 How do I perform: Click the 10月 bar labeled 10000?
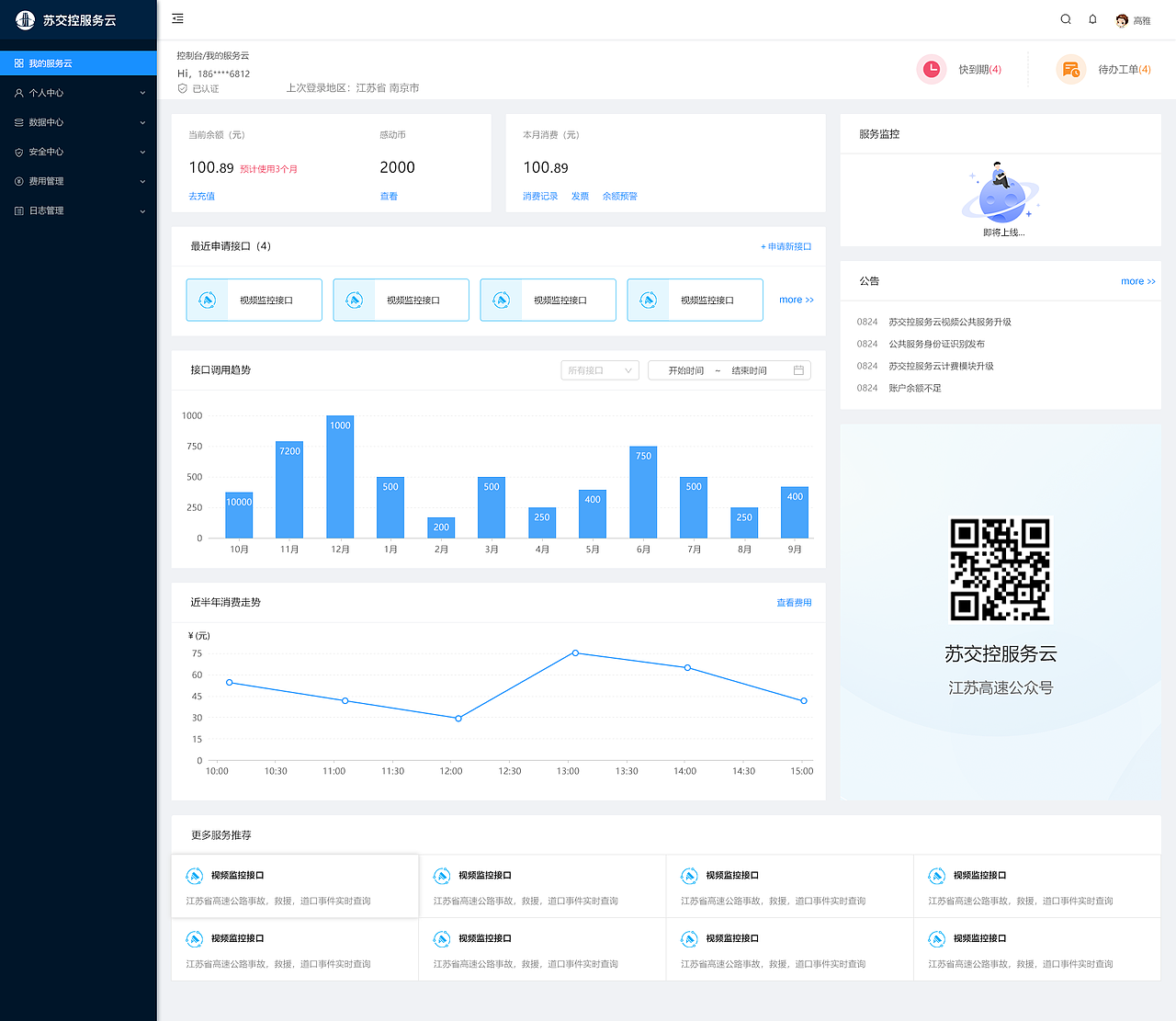pyautogui.click(x=239, y=516)
